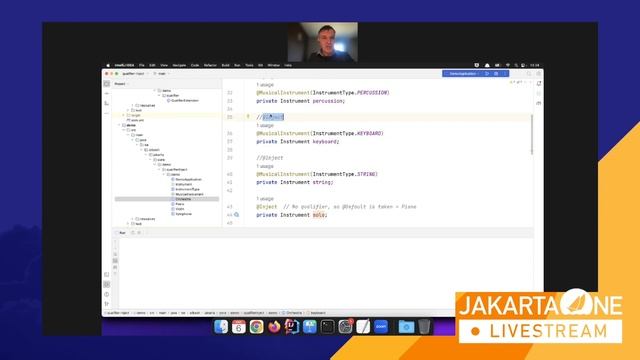This screenshot has height=360, width=640.
Task: Open the Build menu
Action: [x=226, y=65]
